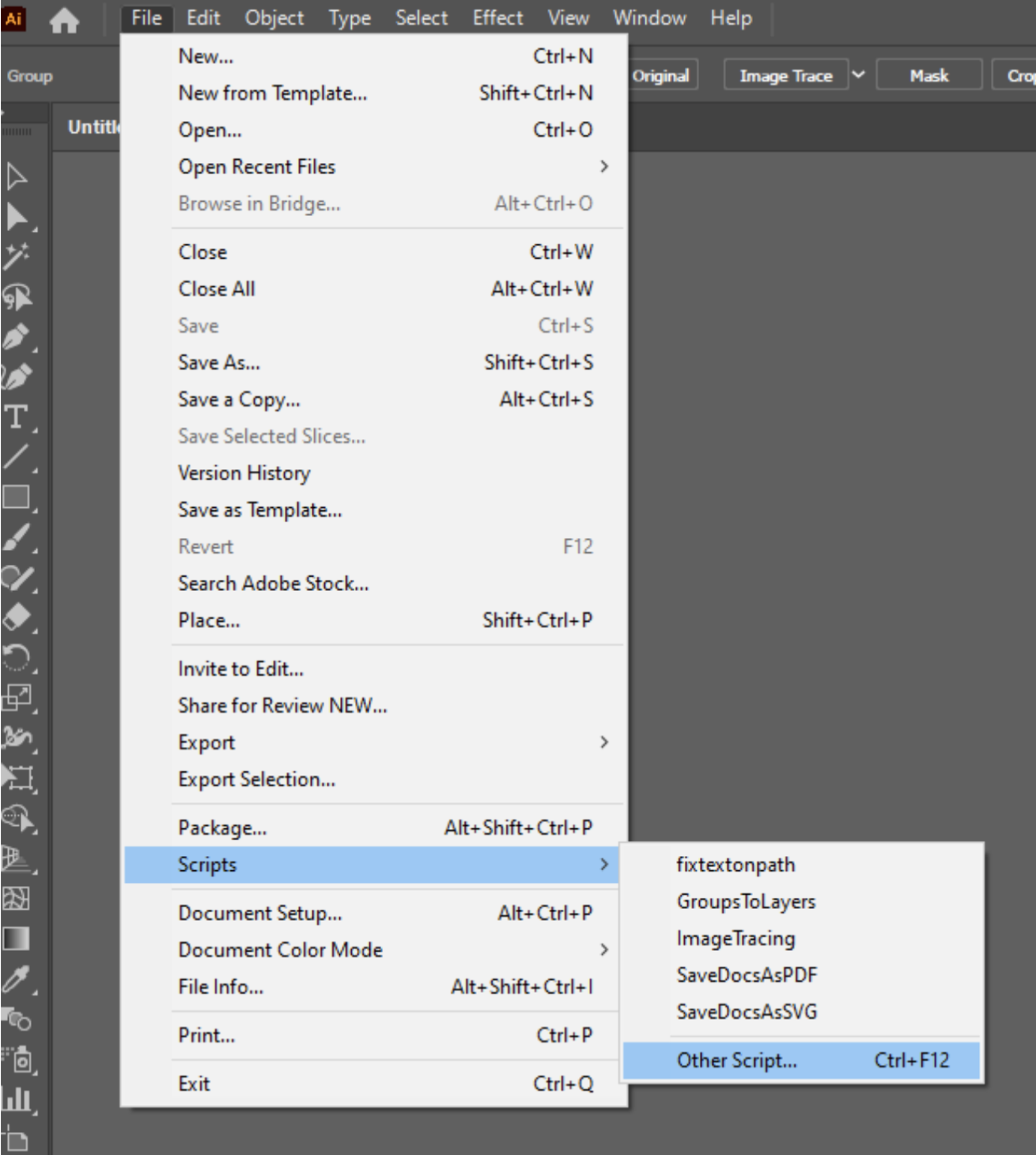This screenshot has height=1155, width=1036.
Task: Run the fixtextonpath script
Action: point(802,865)
